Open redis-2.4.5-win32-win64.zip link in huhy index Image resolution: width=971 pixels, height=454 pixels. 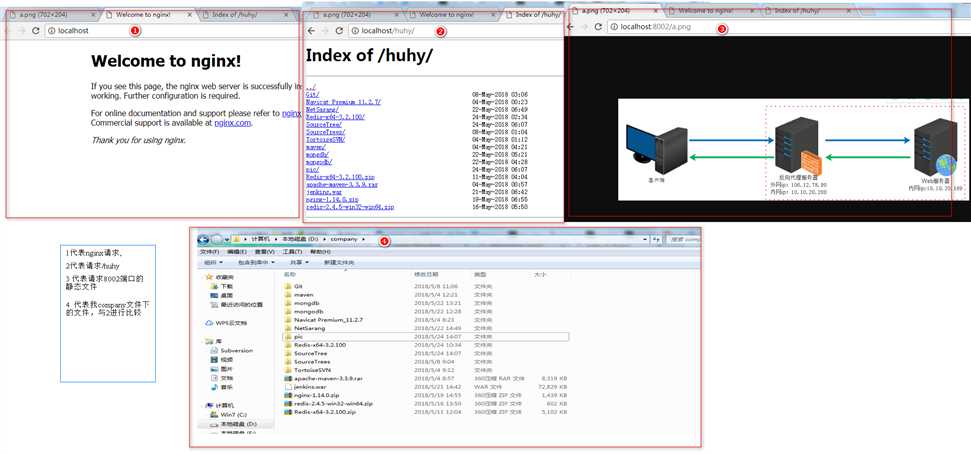click(x=350, y=207)
